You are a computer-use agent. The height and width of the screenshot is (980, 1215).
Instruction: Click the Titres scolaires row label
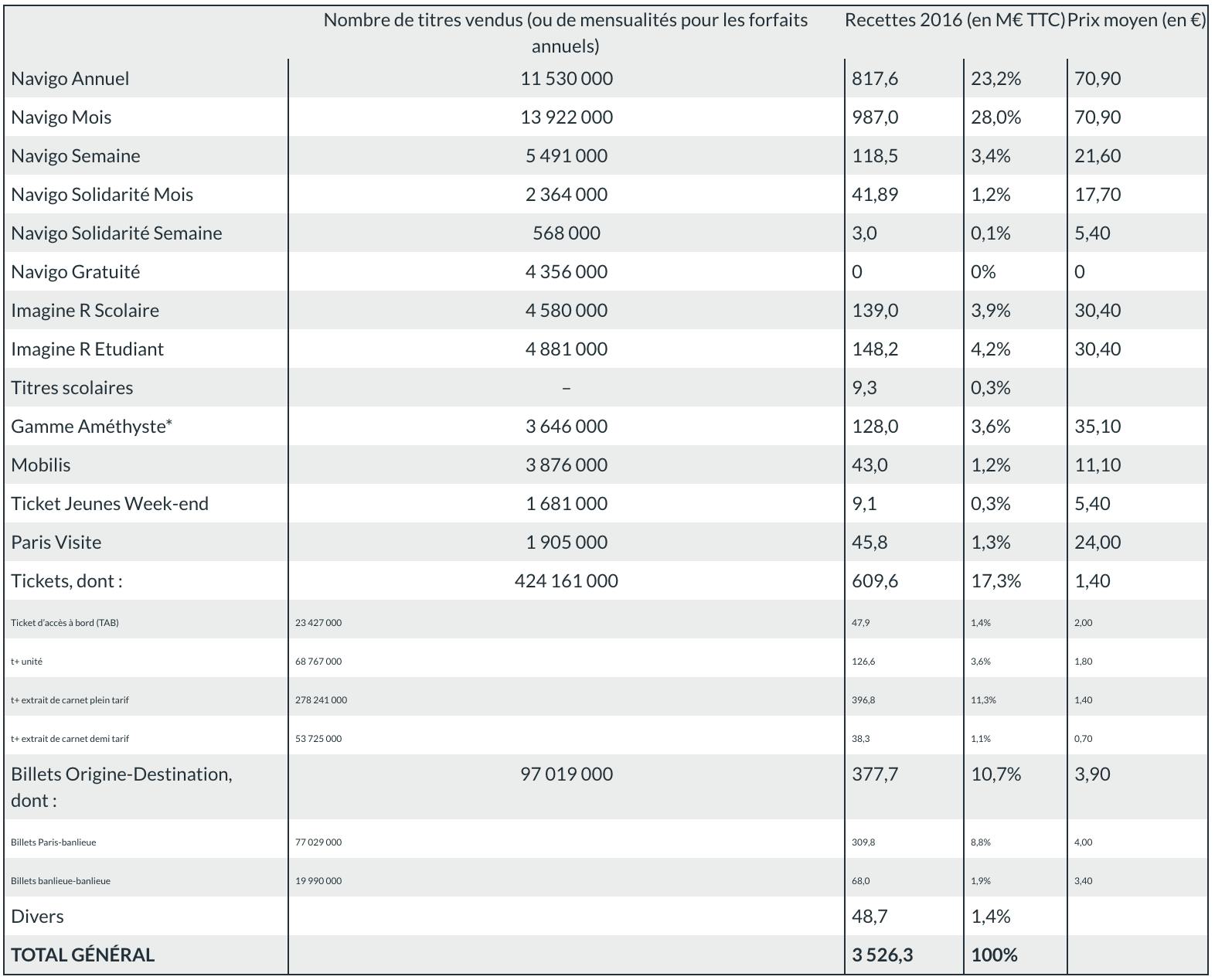click(72, 387)
